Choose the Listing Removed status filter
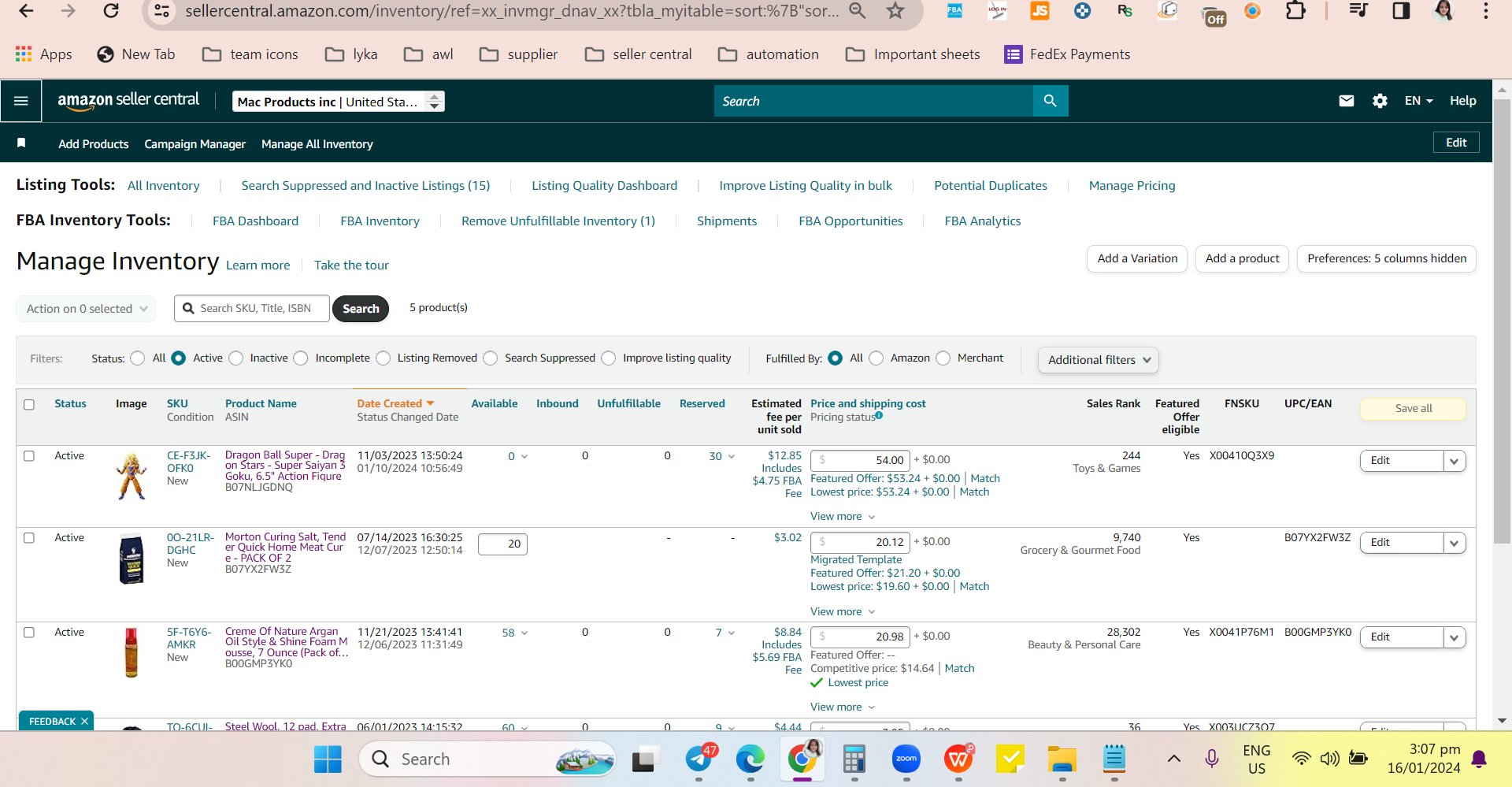This screenshot has width=1512, height=787. pyautogui.click(x=384, y=358)
